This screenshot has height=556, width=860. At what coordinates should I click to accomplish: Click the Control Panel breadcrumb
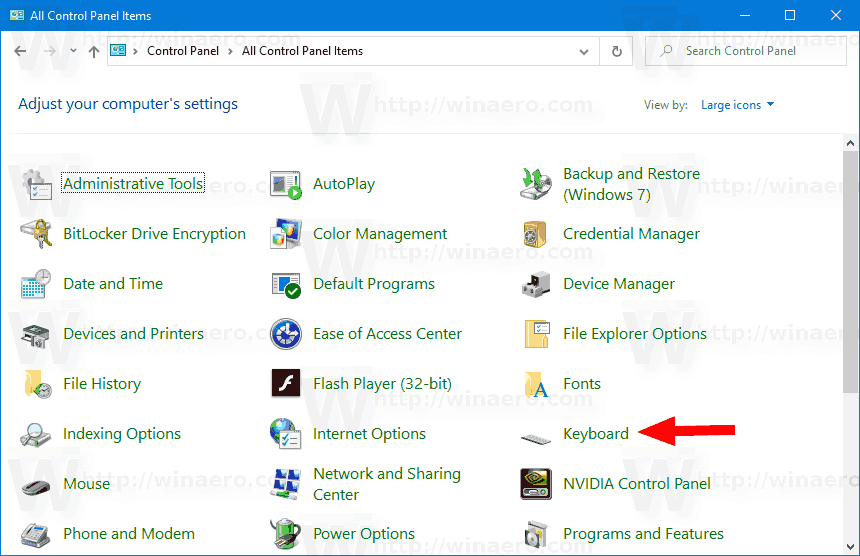(x=183, y=51)
